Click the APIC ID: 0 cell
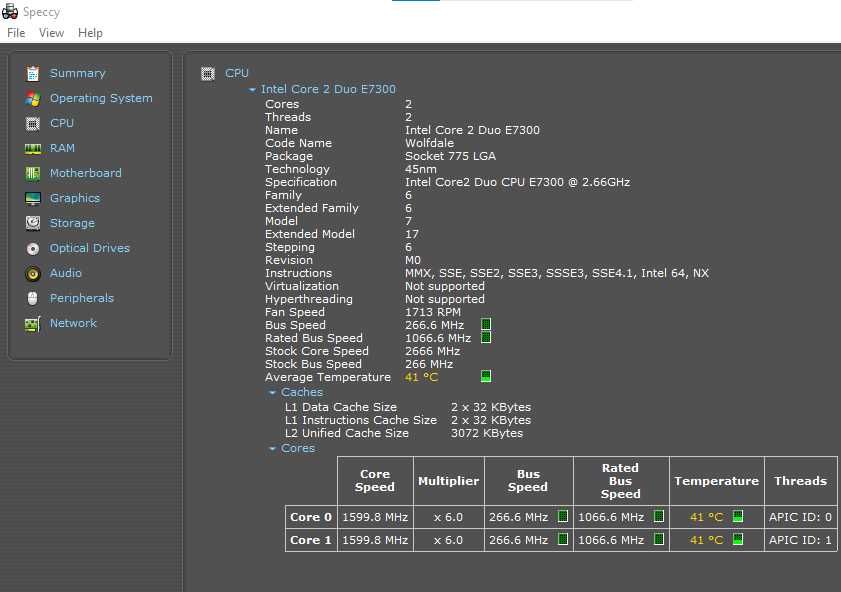Image resolution: width=841 pixels, height=592 pixels. tap(801, 517)
